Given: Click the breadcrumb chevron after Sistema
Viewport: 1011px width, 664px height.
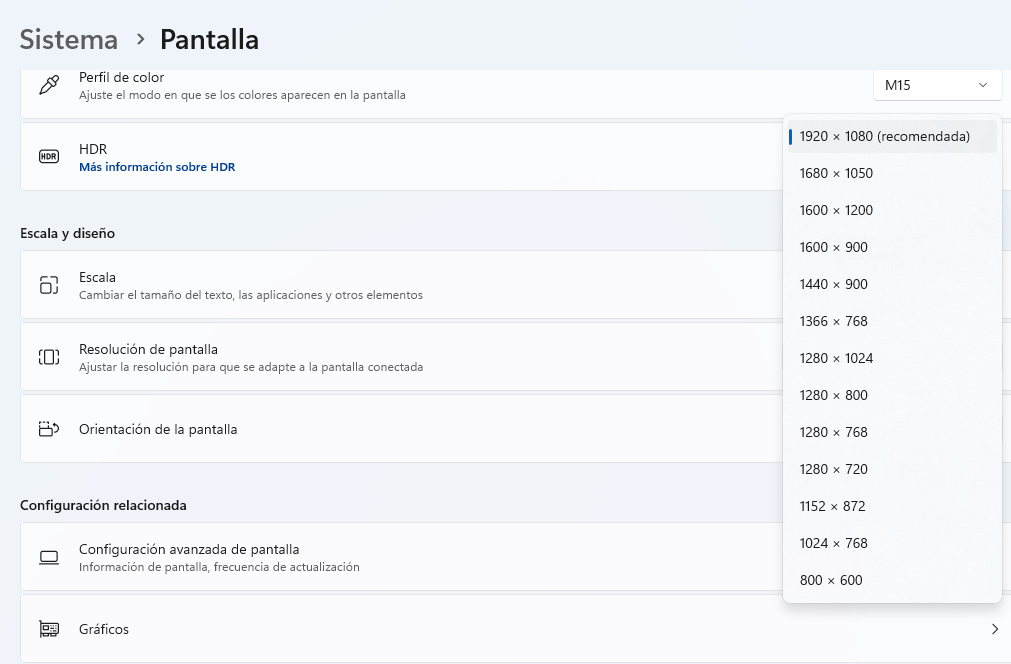Looking at the screenshot, I should [140, 40].
